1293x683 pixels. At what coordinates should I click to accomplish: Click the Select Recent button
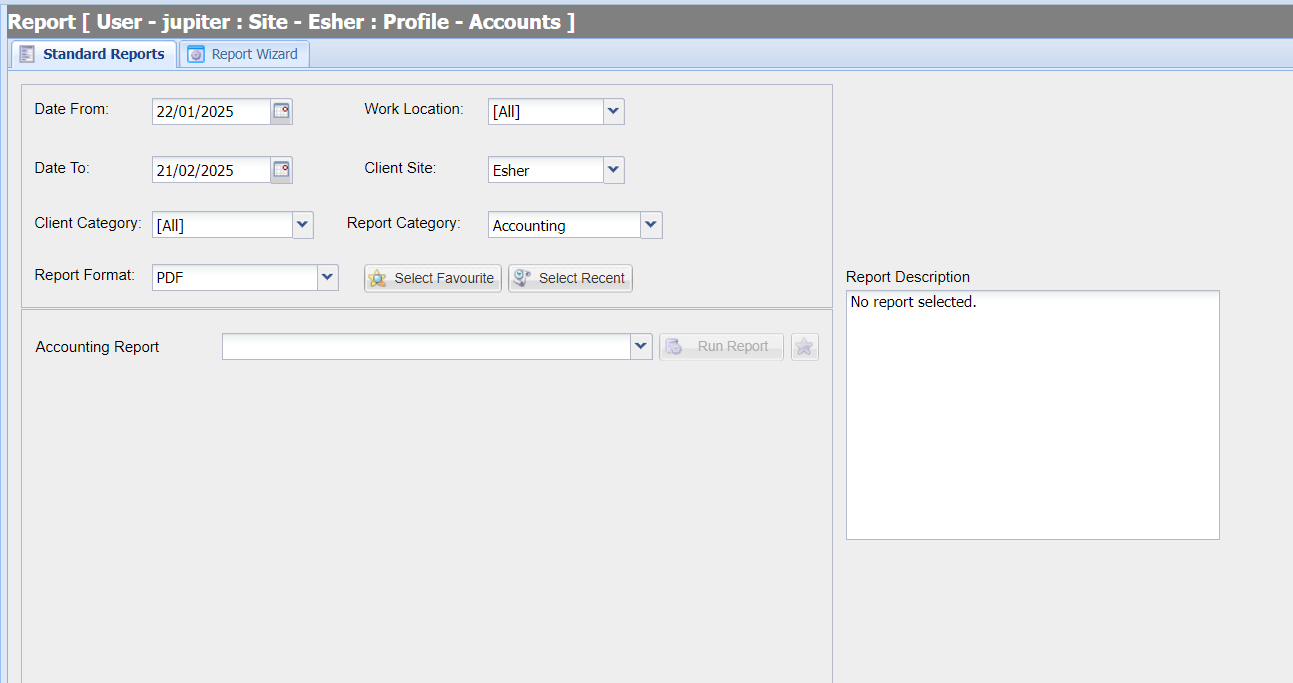point(570,278)
